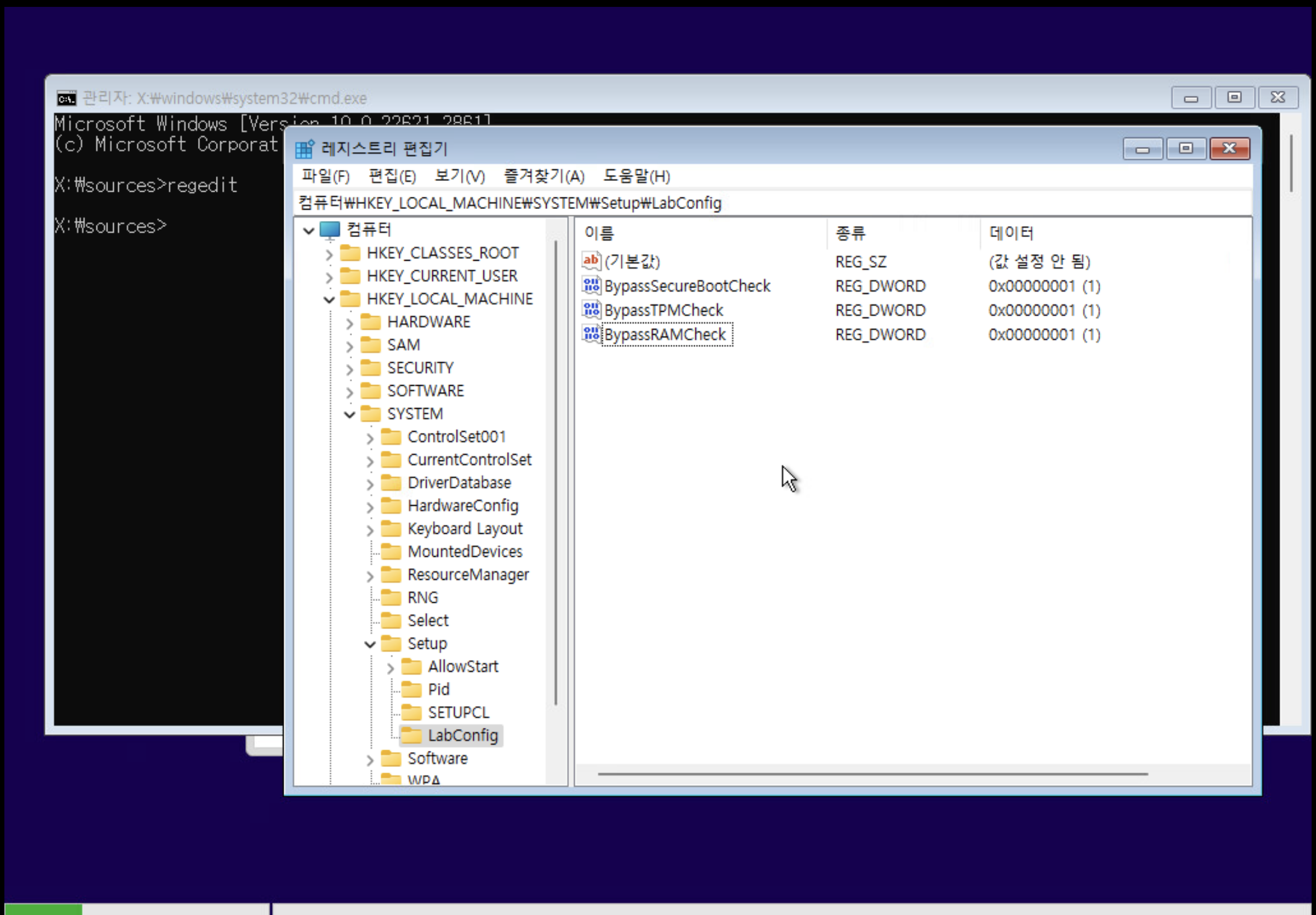Expand the ControlSet001 node

tap(370, 438)
